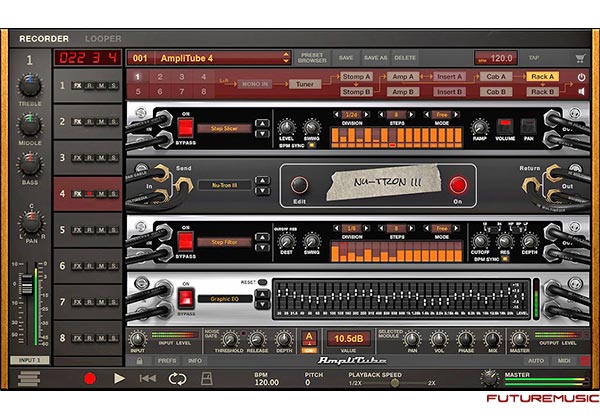This screenshot has width=600, height=420.
Task: Toggle Step Filter red bypass switch
Action: pos(186,241)
